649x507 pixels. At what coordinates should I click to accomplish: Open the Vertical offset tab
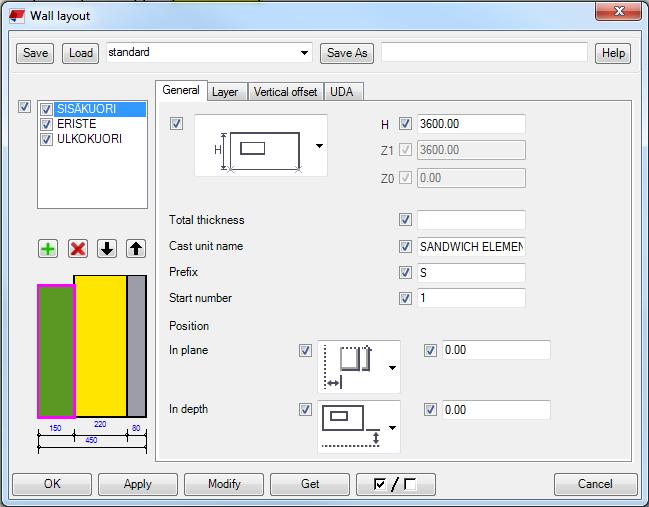[286, 92]
